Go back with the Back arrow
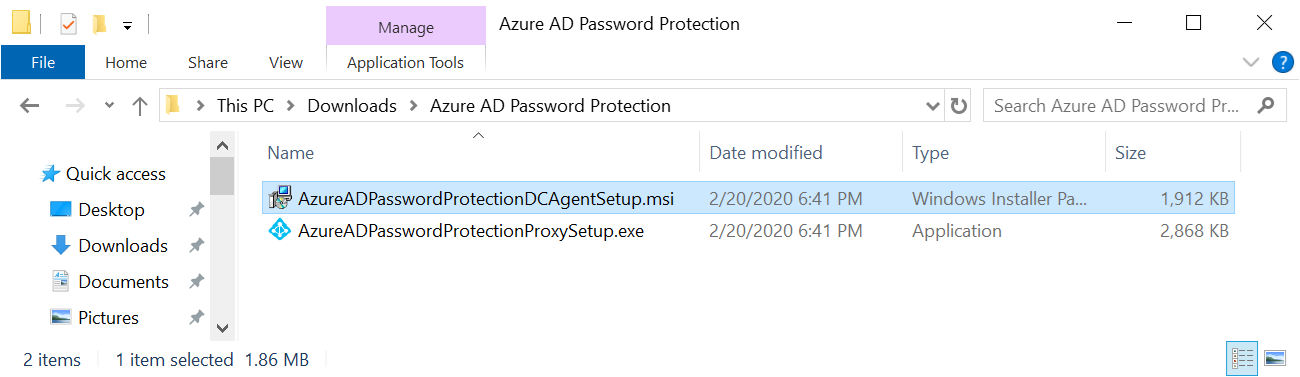Viewport: 1300px width, 377px height. click(x=29, y=106)
